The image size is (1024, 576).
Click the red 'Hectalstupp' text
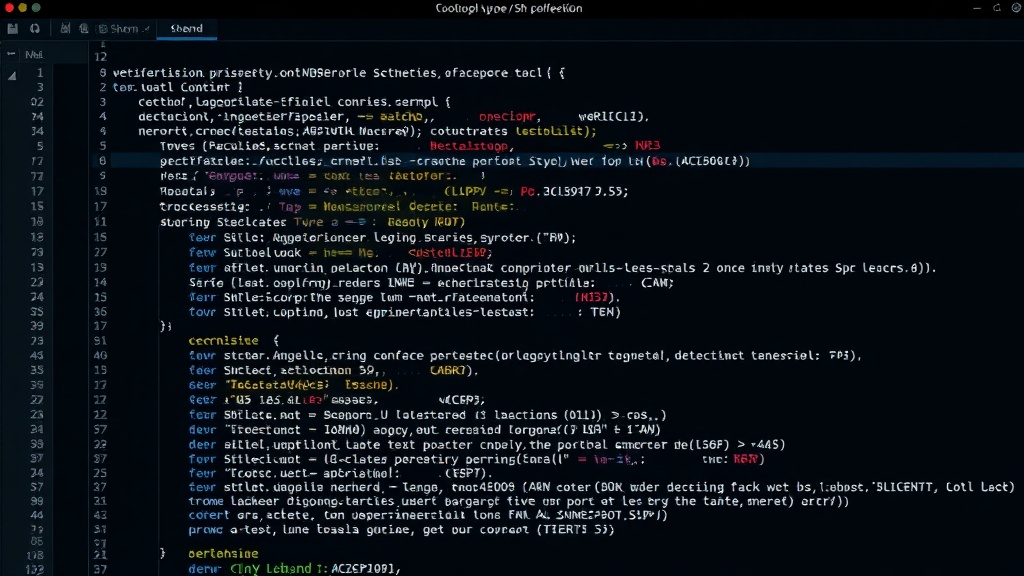[x=469, y=146]
